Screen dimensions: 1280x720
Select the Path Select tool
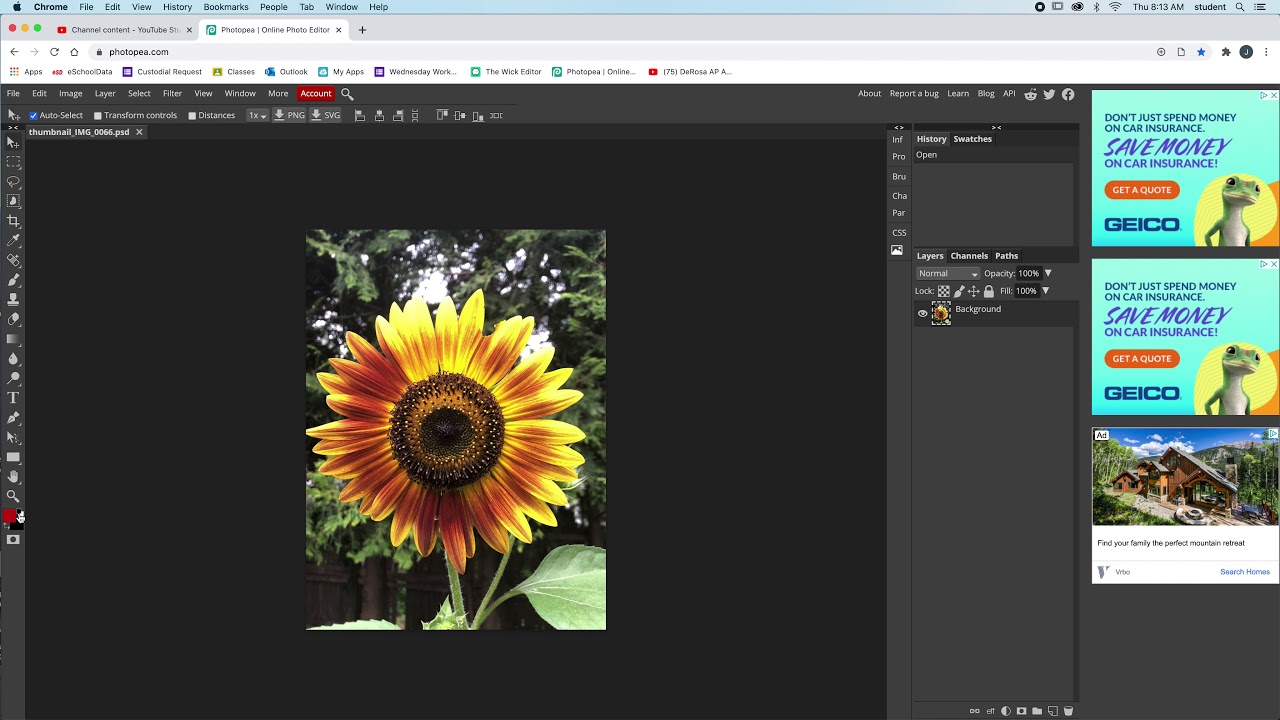13,437
